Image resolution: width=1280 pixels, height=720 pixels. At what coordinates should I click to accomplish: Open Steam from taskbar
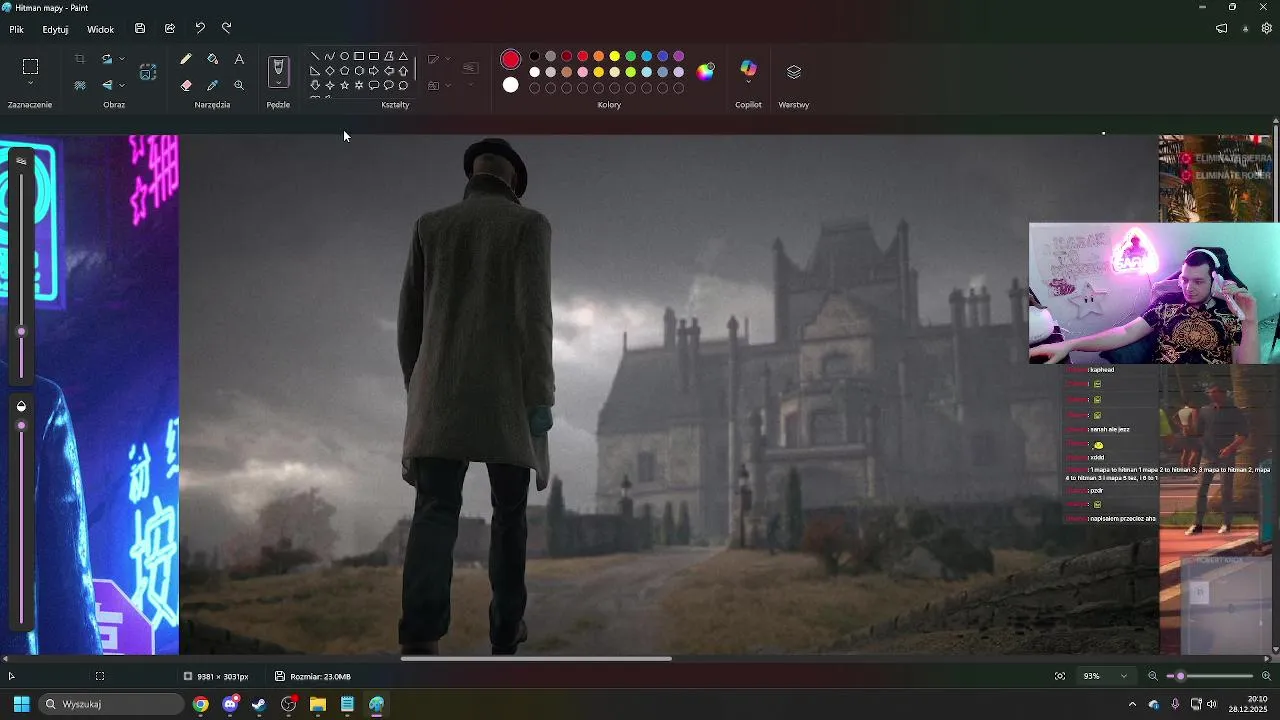[259, 704]
